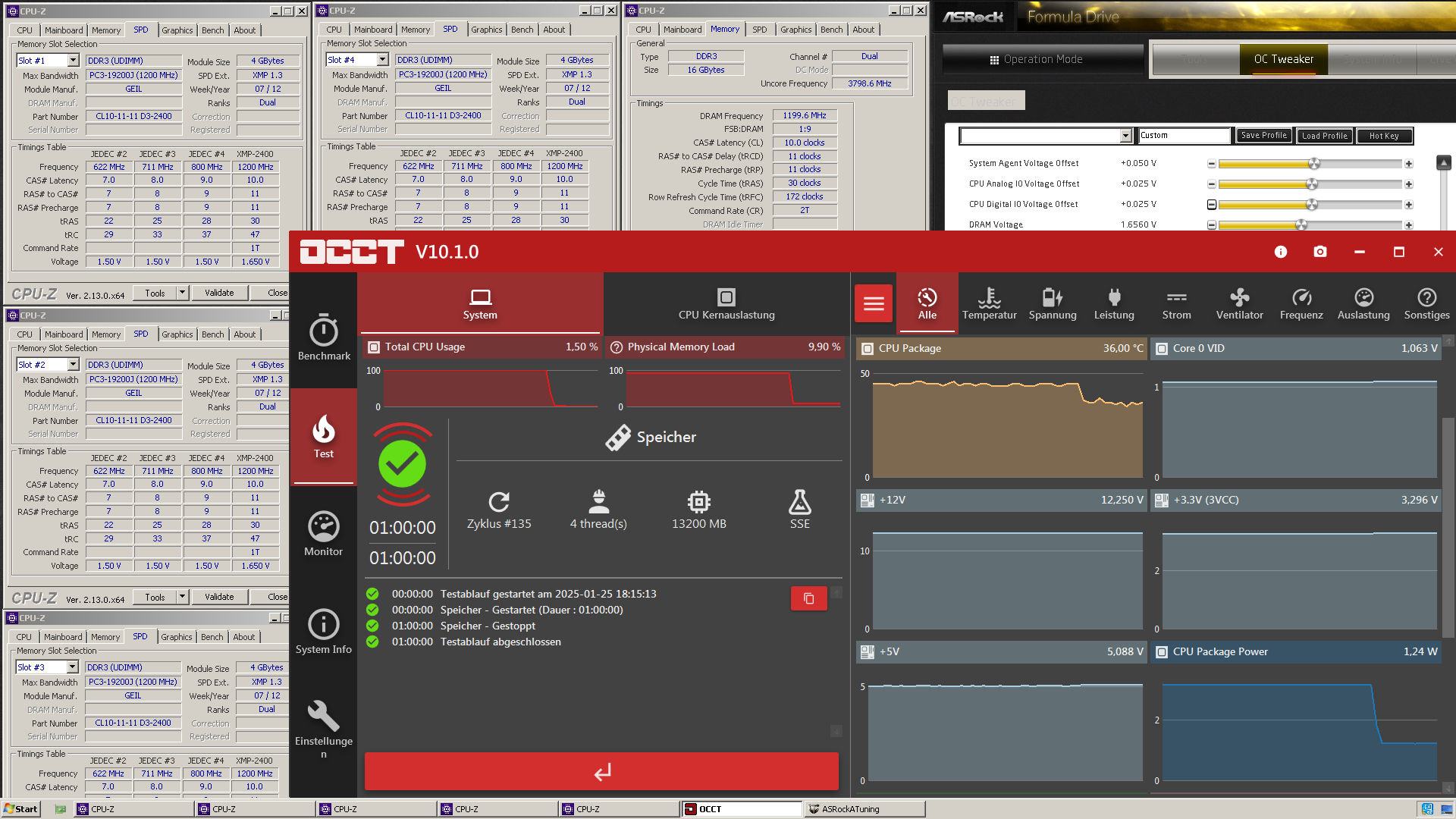1456x819 pixels.
Task: Increase System Agent Voltage Offset
Action: click(x=1408, y=164)
